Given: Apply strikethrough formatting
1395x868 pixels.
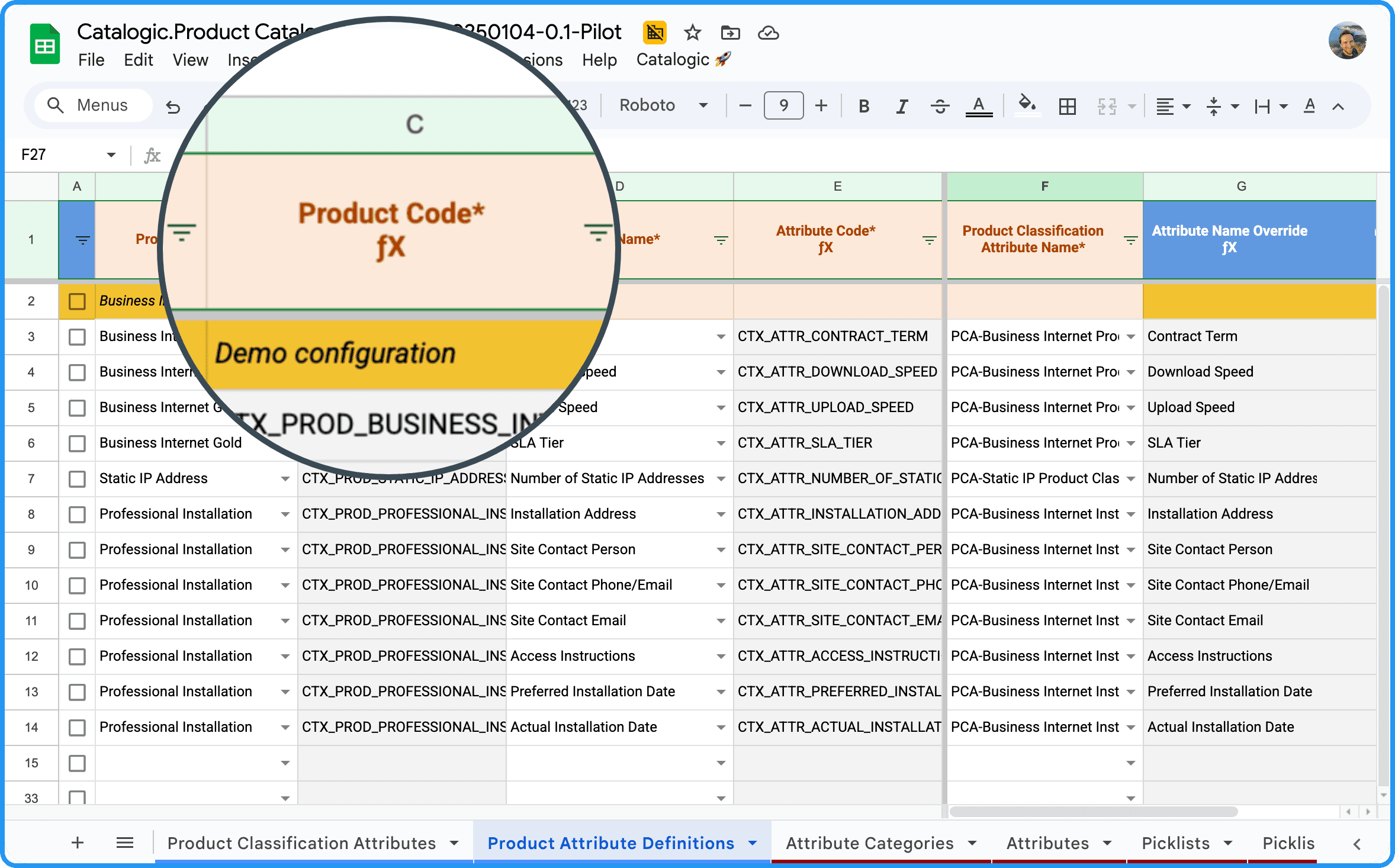Looking at the screenshot, I should (940, 106).
